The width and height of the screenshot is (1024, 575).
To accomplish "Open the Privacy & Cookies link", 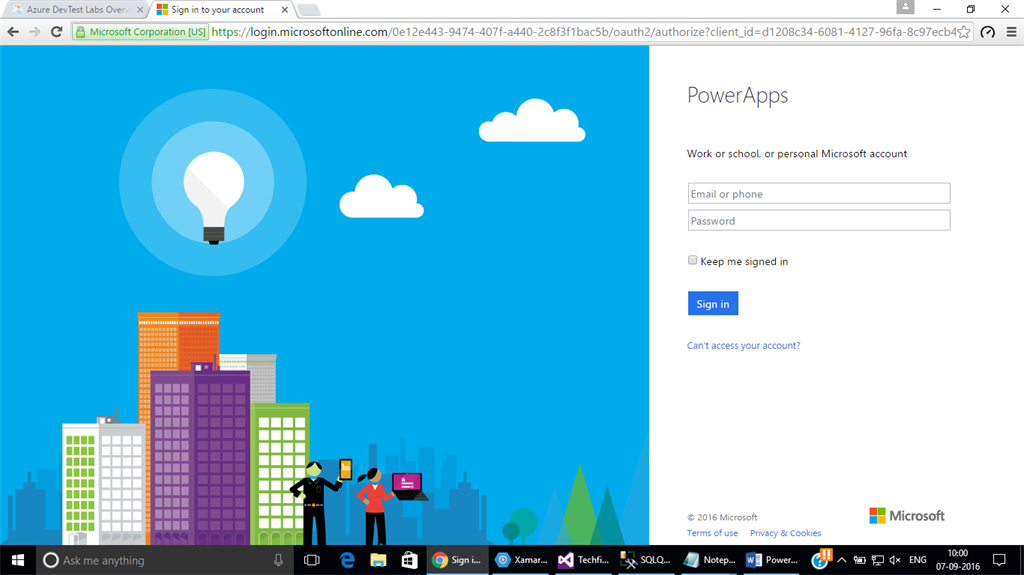I will (785, 533).
